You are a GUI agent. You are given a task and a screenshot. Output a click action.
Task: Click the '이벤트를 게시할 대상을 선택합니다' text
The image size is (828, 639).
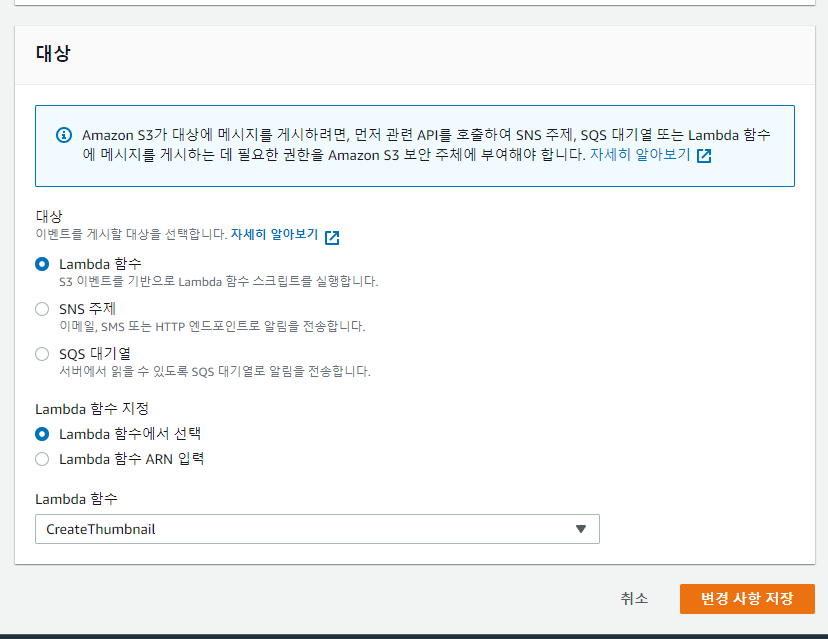click(x=131, y=234)
